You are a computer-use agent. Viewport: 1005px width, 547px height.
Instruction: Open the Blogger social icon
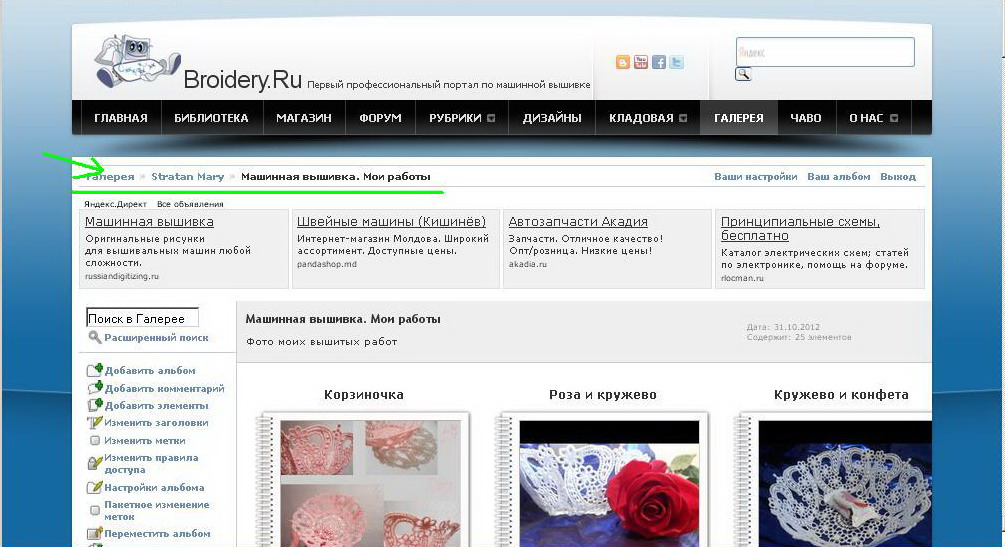(622, 62)
